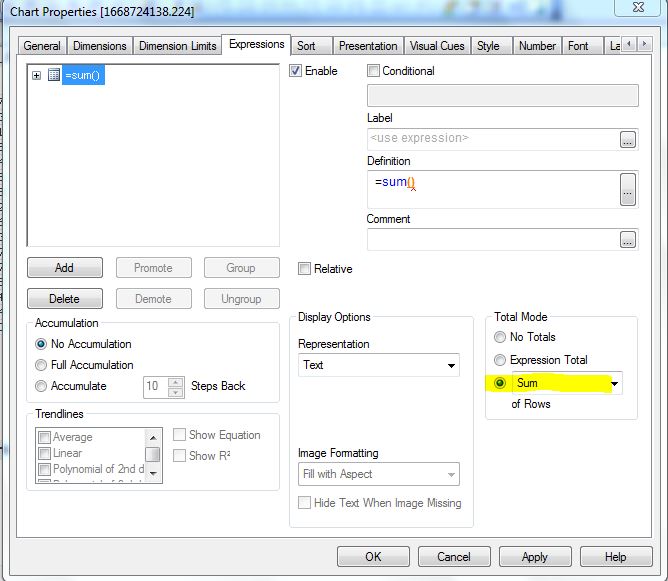Select the =sum() expression in the list
Screen dimensions: 668x581
tap(83, 75)
